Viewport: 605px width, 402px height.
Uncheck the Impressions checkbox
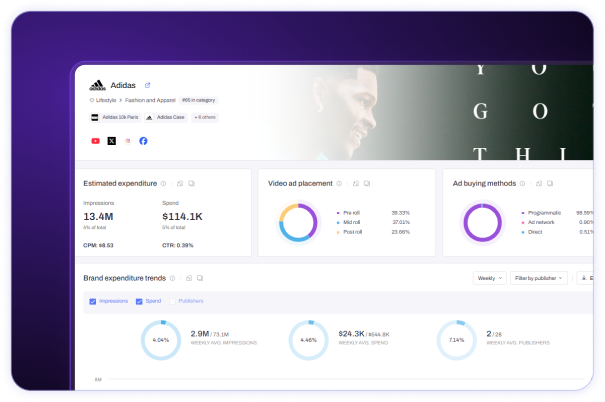click(93, 301)
